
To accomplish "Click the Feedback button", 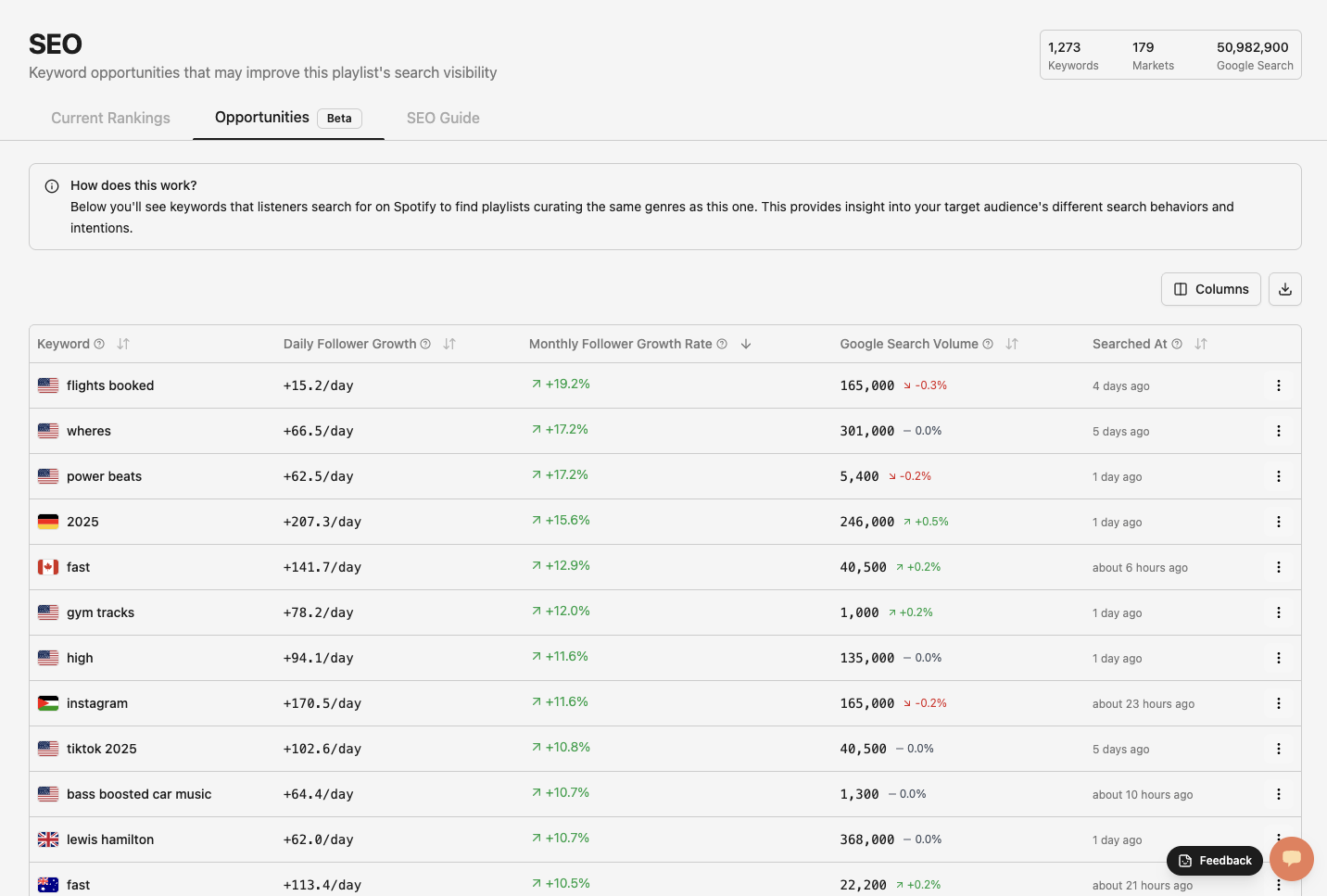I will coord(1214,861).
